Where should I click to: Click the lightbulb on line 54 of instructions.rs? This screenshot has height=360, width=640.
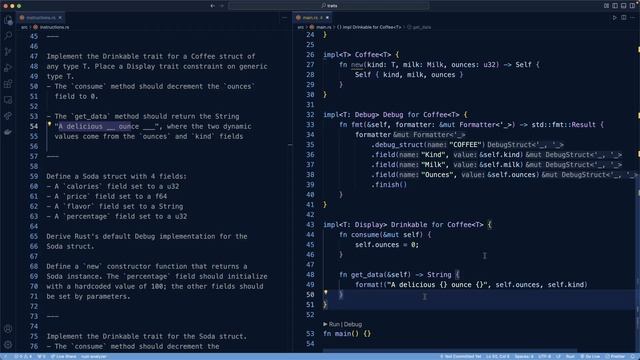[x=49, y=124]
